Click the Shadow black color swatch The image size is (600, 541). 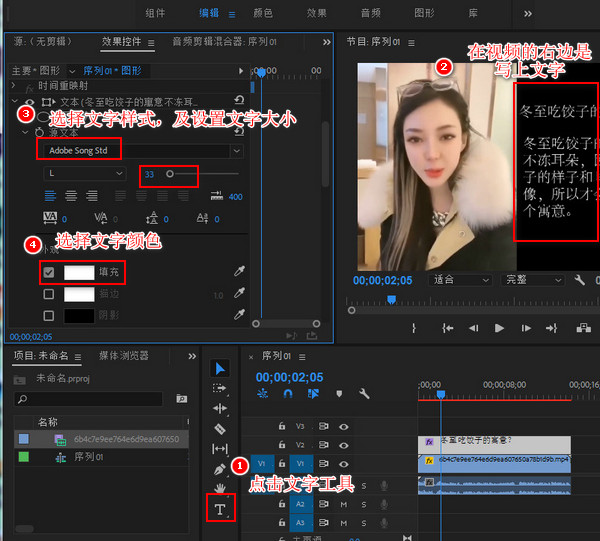coord(79,316)
